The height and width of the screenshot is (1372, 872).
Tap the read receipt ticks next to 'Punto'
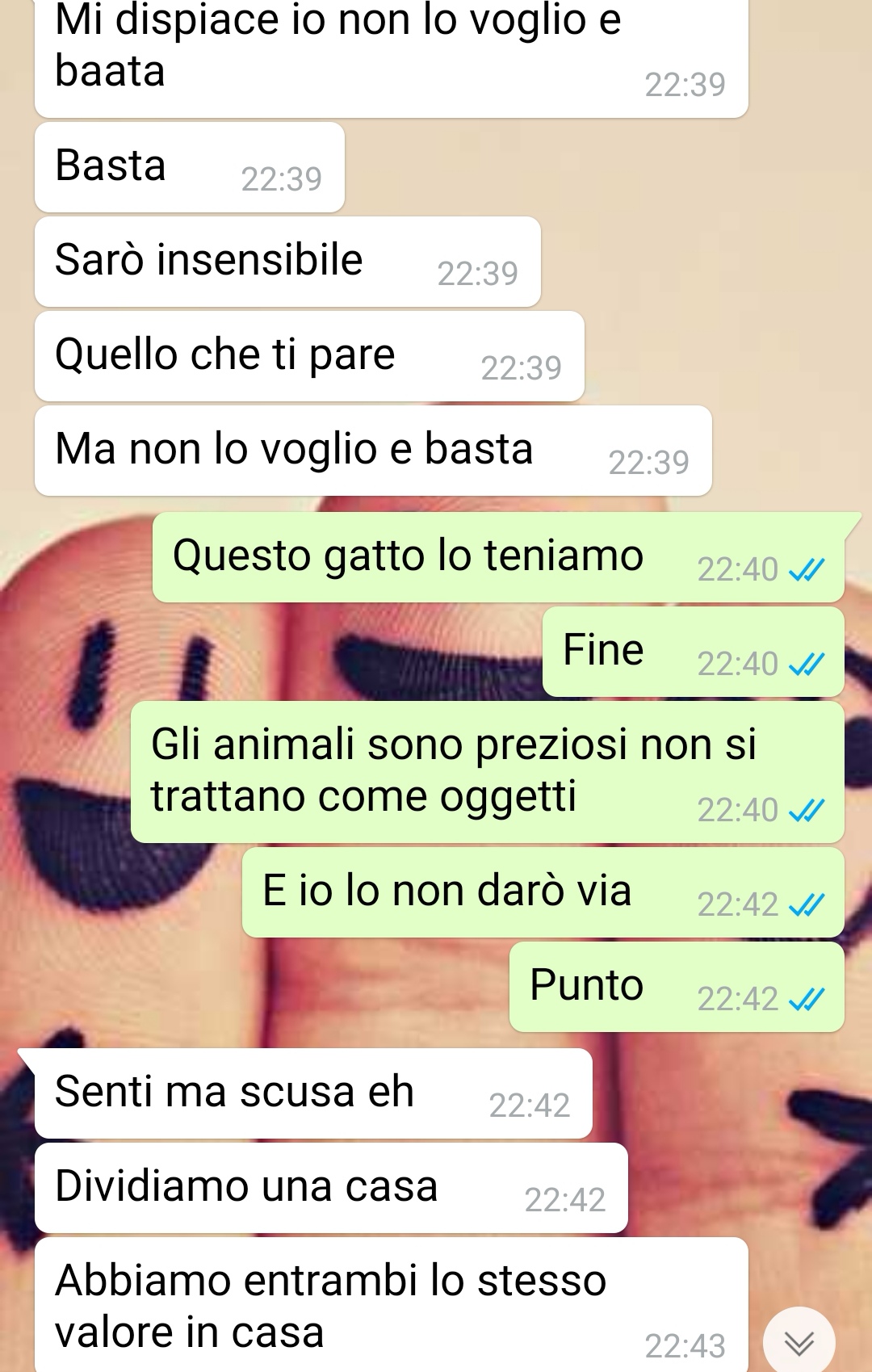[807, 1000]
